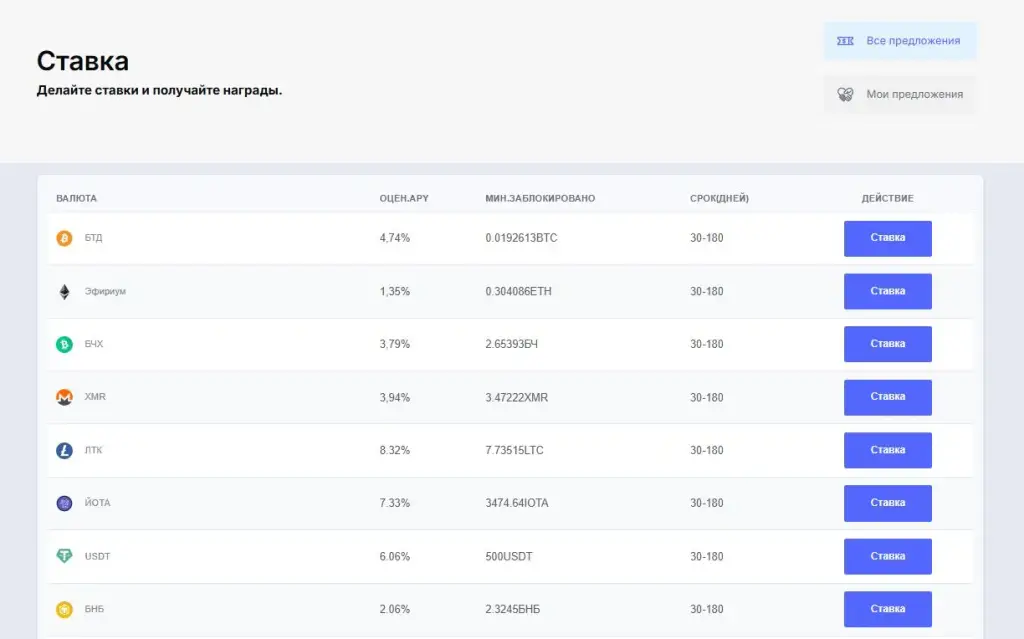Click Ставка button in USDT row
This screenshot has width=1024, height=639.
pos(888,557)
